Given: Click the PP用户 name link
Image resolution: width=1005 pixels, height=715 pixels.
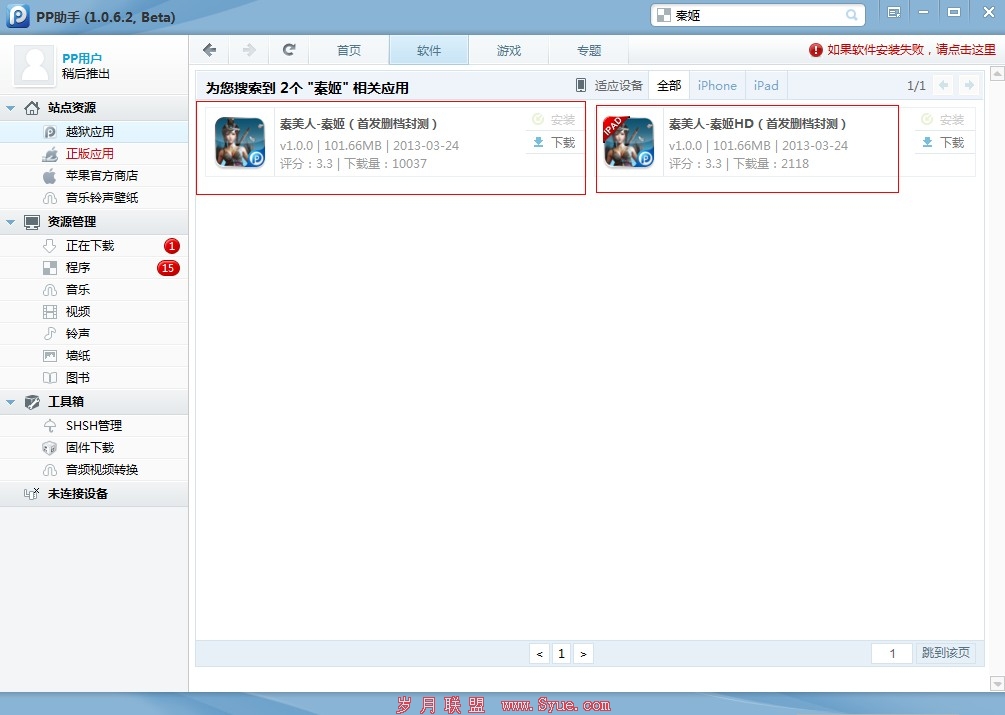Looking at the screenshot, I should [82, 58].
